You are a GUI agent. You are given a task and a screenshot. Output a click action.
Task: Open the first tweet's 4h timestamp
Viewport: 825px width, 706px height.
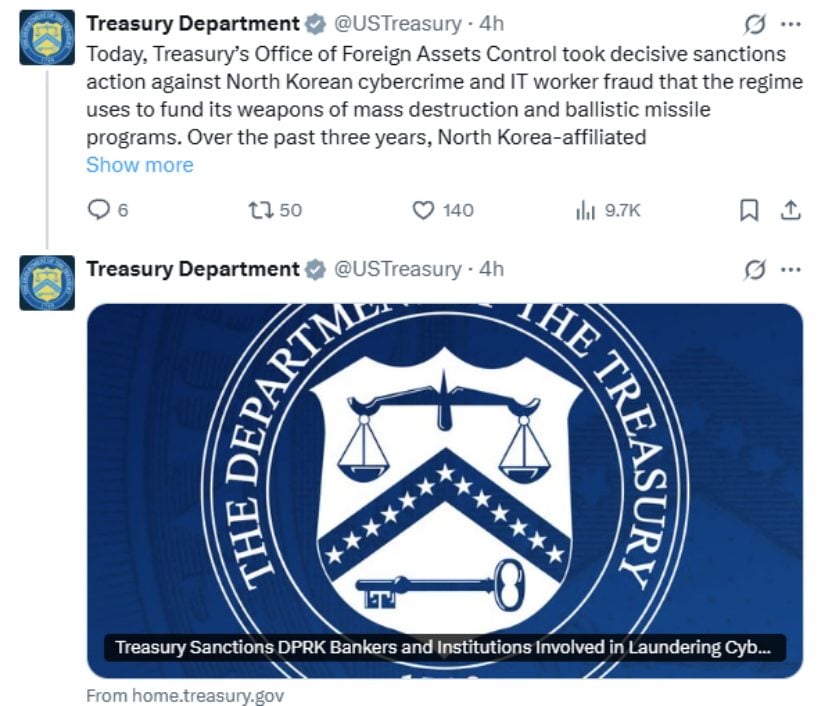[x=492, y=23]
